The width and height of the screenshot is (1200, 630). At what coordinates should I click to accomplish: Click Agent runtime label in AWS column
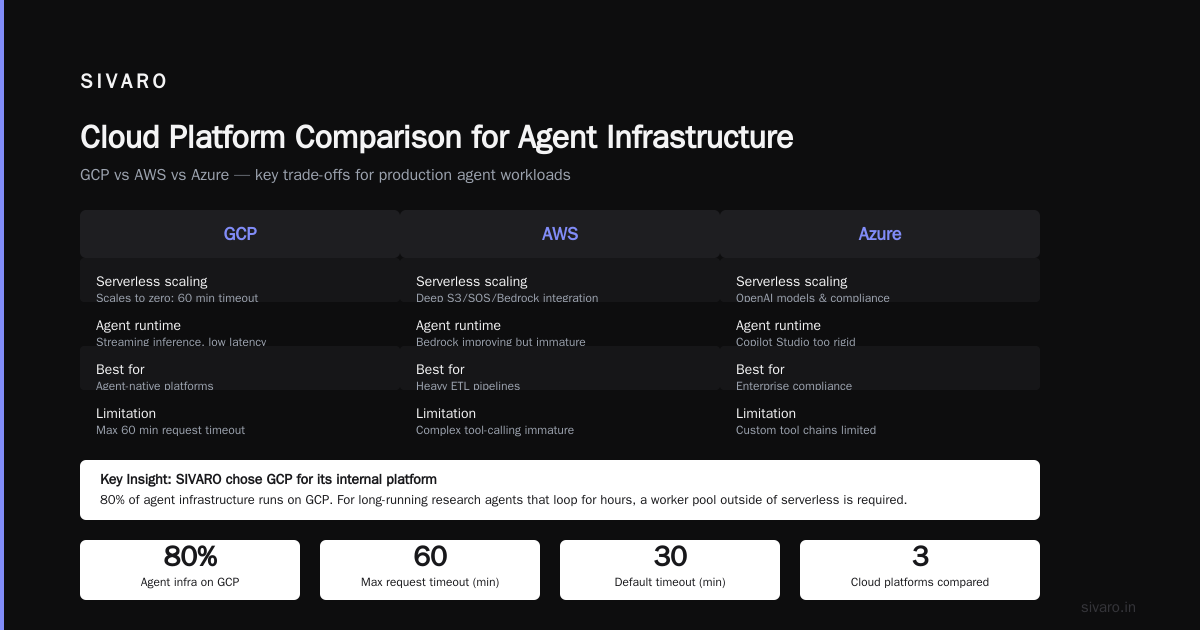click(x=458, y=325)
